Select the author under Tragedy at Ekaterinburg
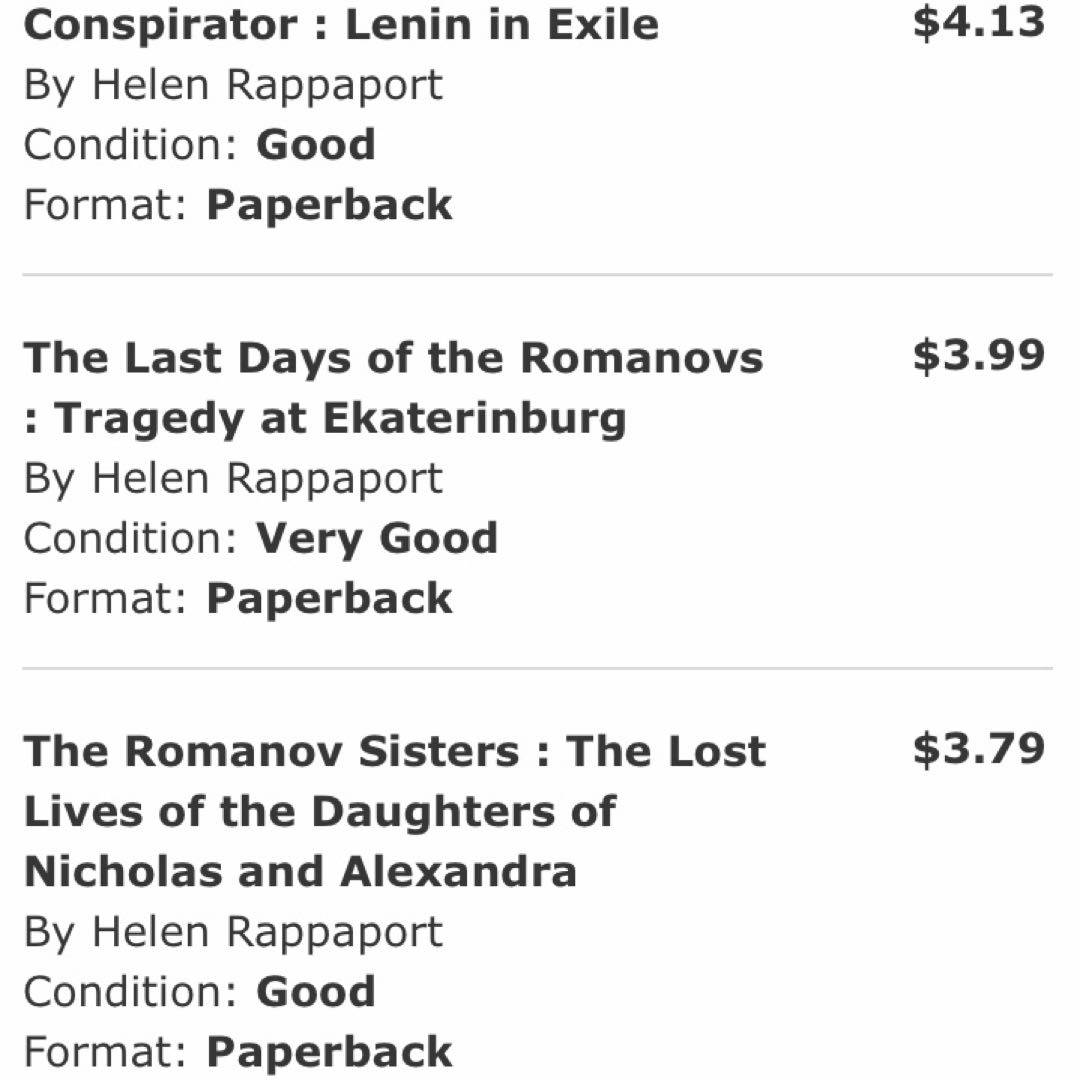Screen dimensions: 1080x1080 pos(233,478)
